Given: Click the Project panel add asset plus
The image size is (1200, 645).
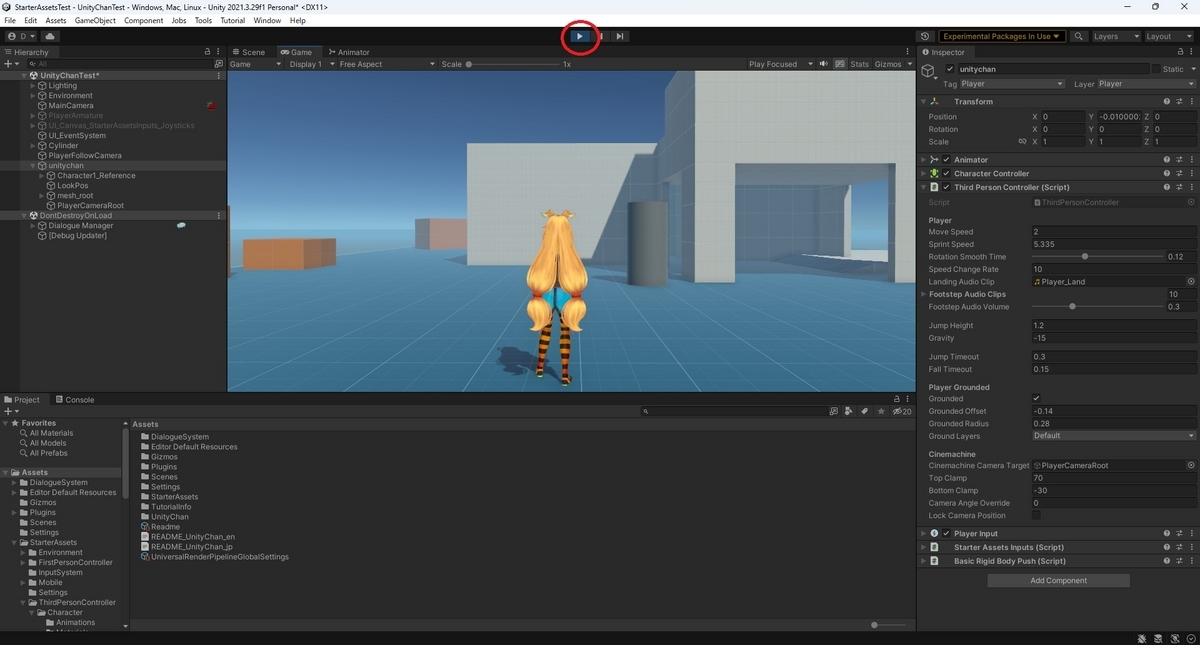Looking at the screenshot, I should coord(9,411).
